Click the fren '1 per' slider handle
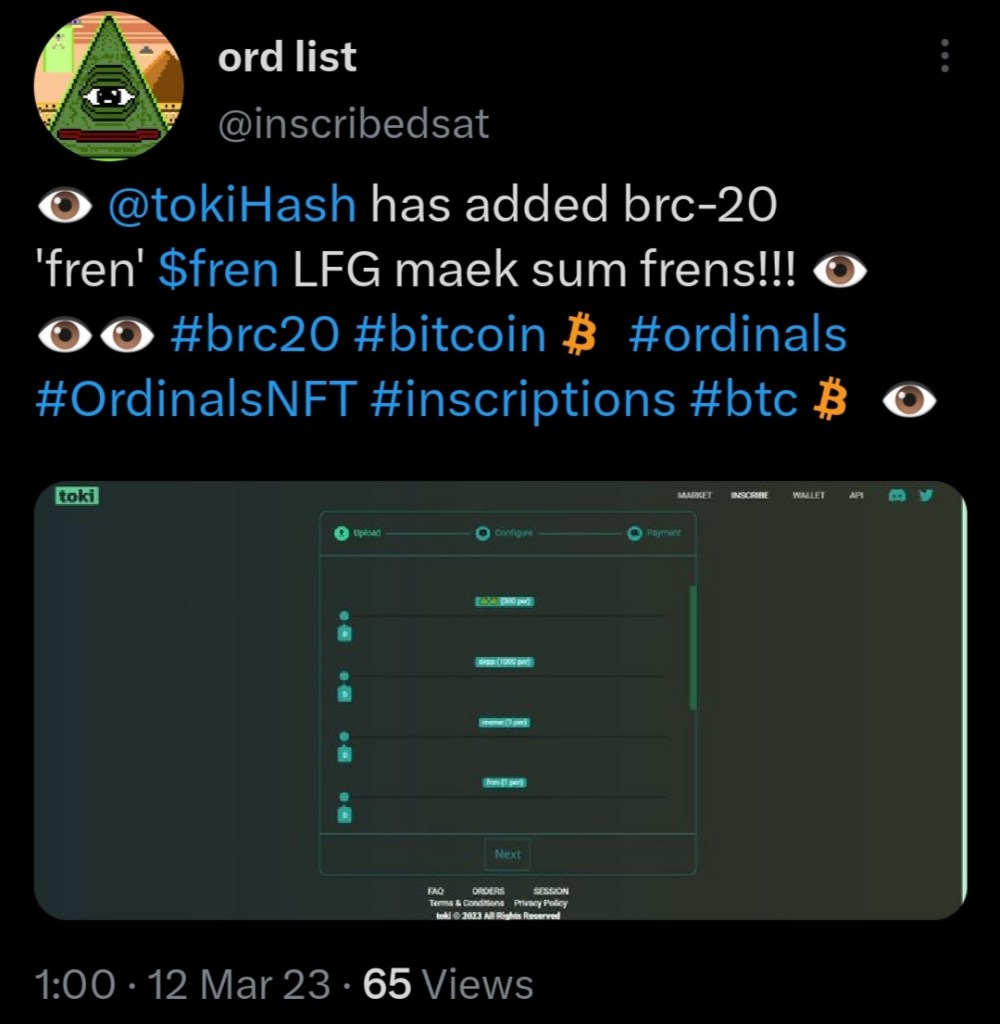Image resolution: width=1000 pixels, height=1024 pixels. (x=344, y=797)
